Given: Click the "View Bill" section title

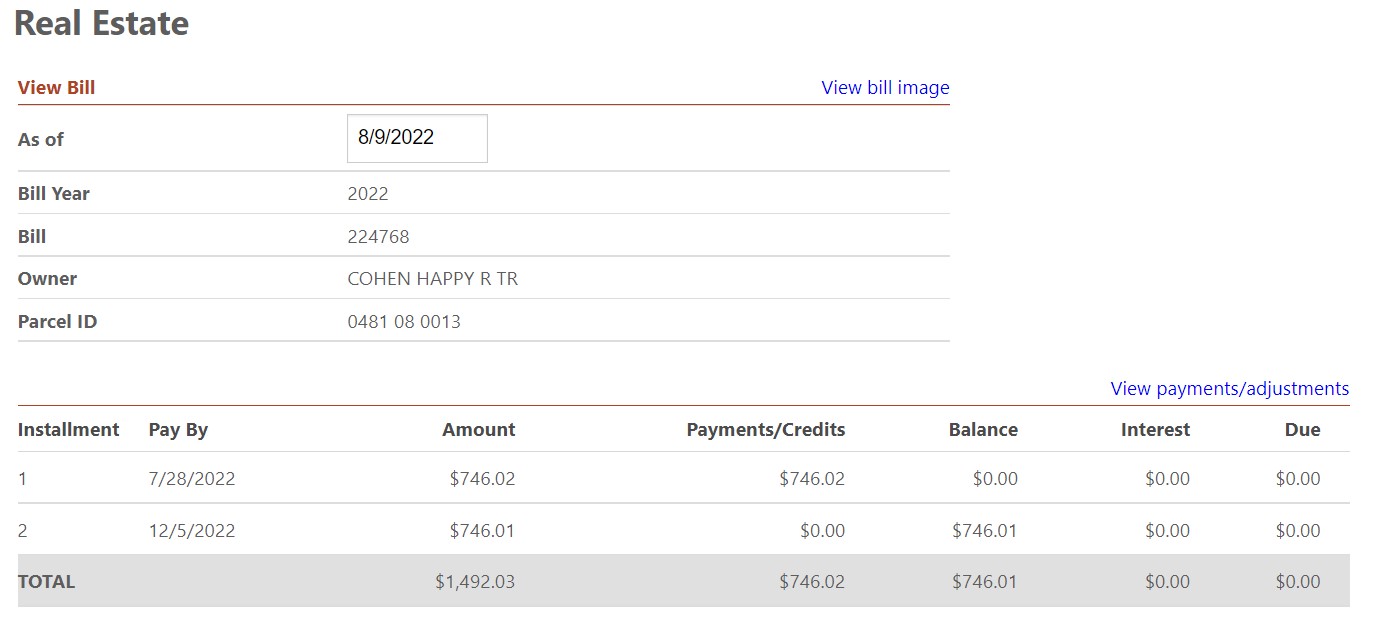Looking at the screenshot, I should pyautogui.click(x=57, y=88).
